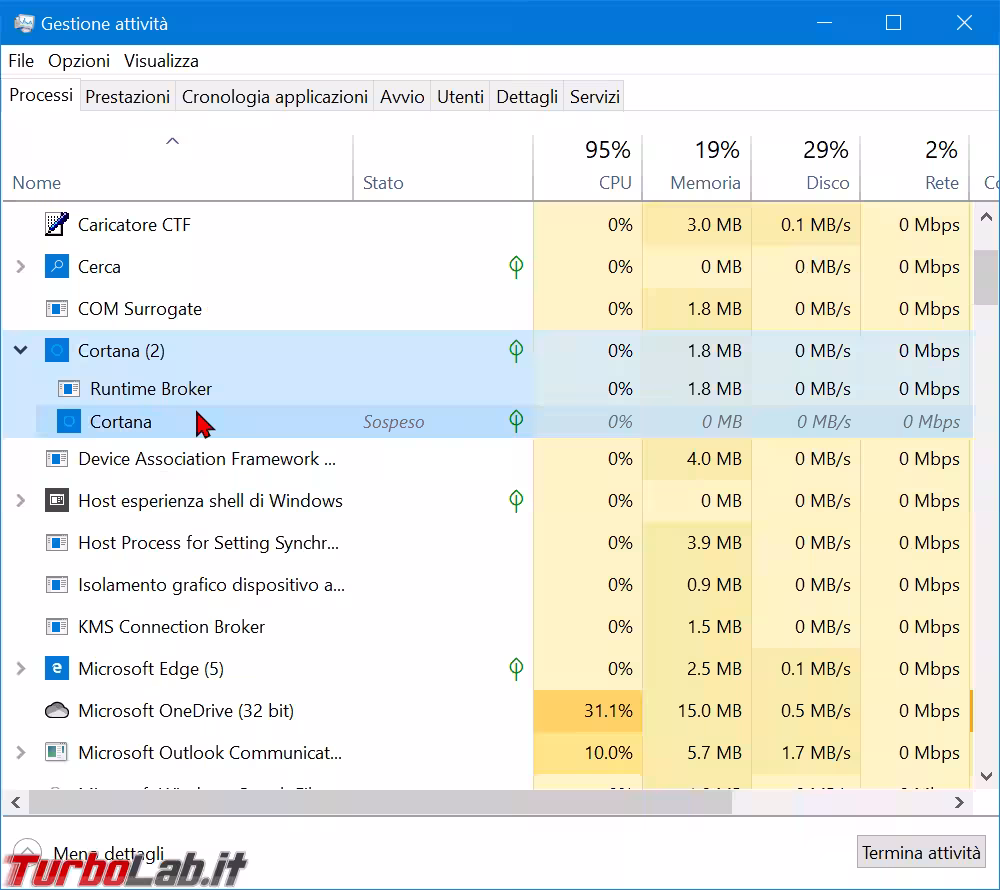Click the Cerca magnifier icon

(x=57, y=267)
